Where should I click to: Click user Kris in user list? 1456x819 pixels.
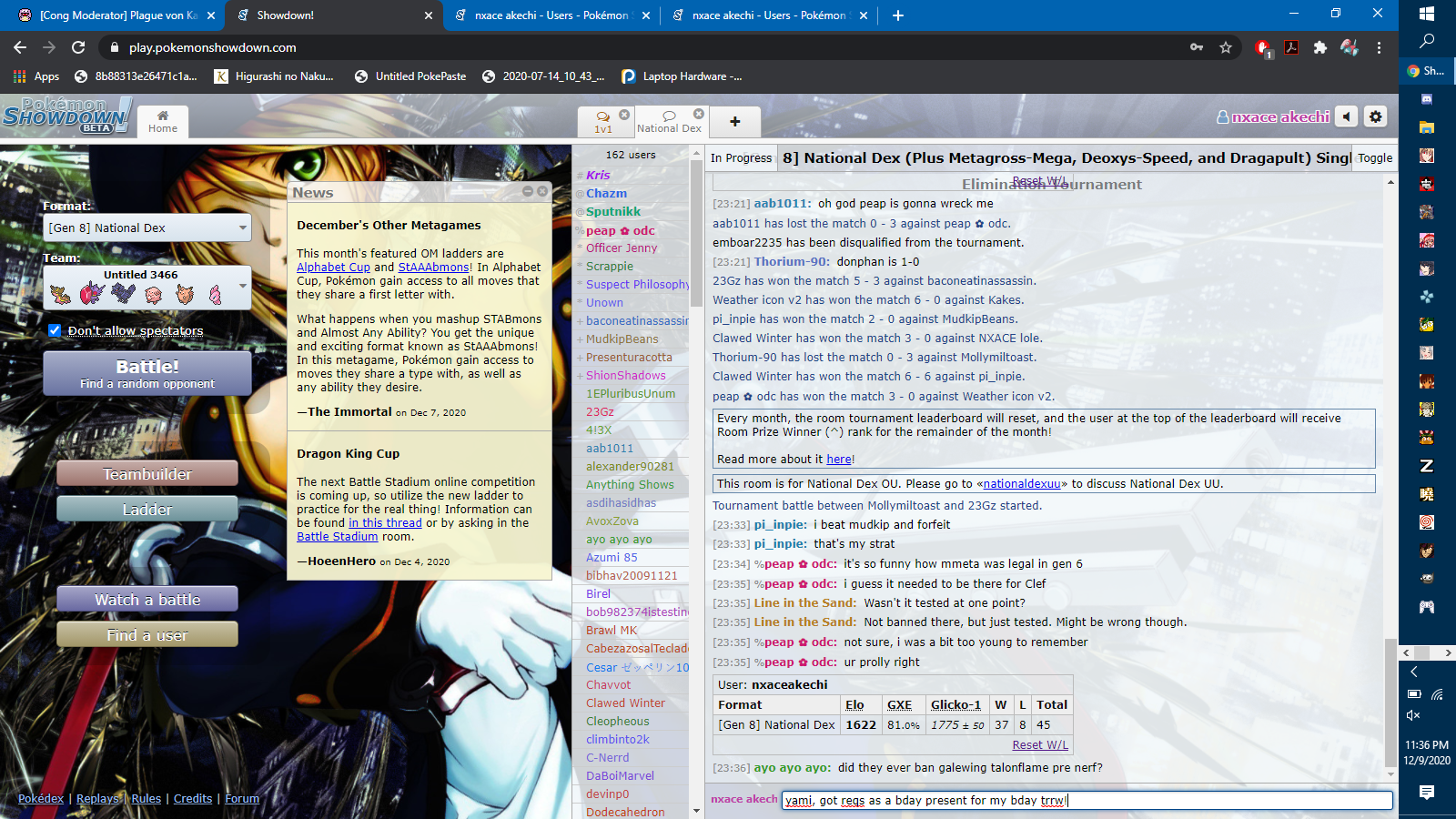pyautogui.click(x=598, y=176)
